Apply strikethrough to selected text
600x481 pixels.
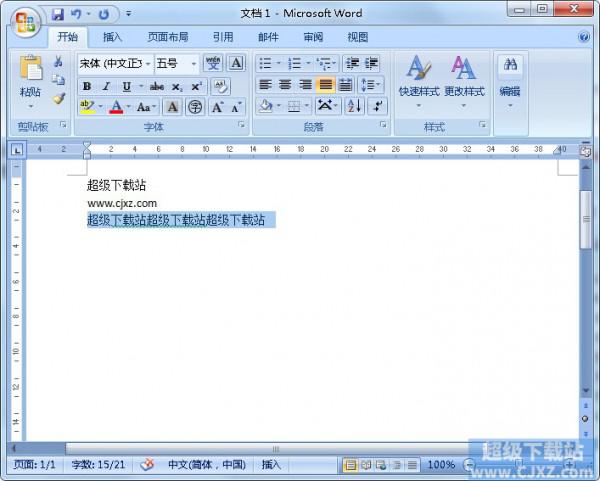point(157,86)
